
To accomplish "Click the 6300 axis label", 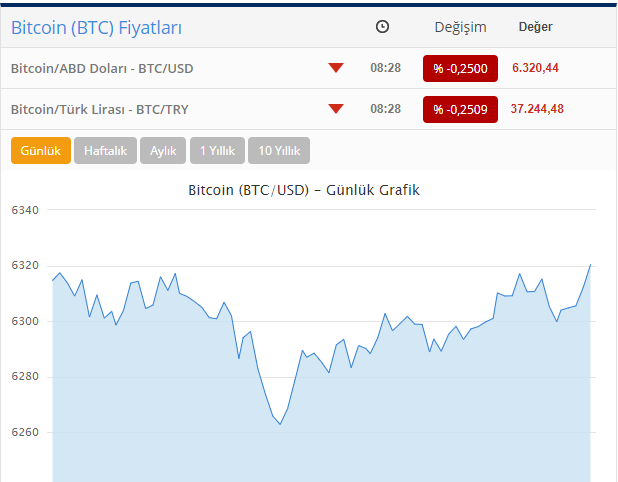I will 25,321.
